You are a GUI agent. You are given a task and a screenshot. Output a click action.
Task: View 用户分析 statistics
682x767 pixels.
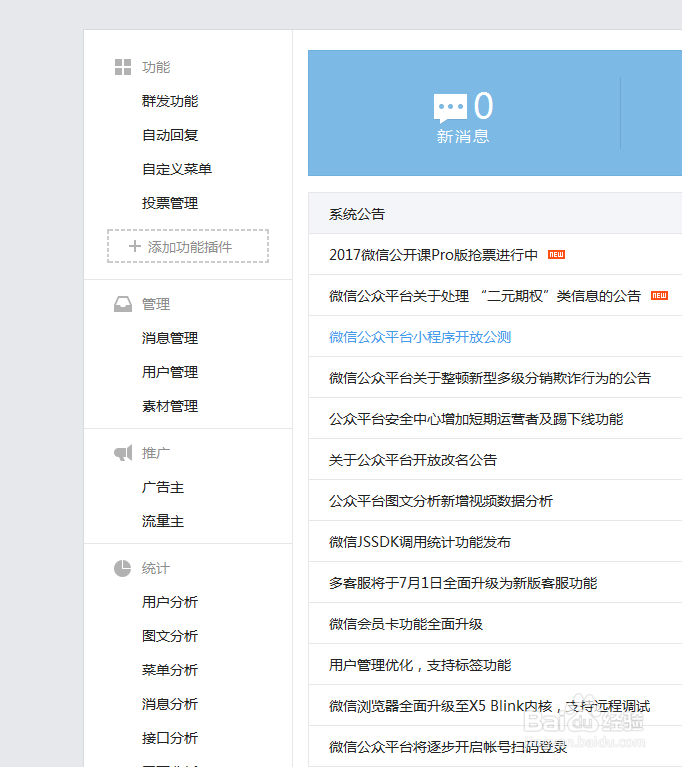[x=170, y=602]
